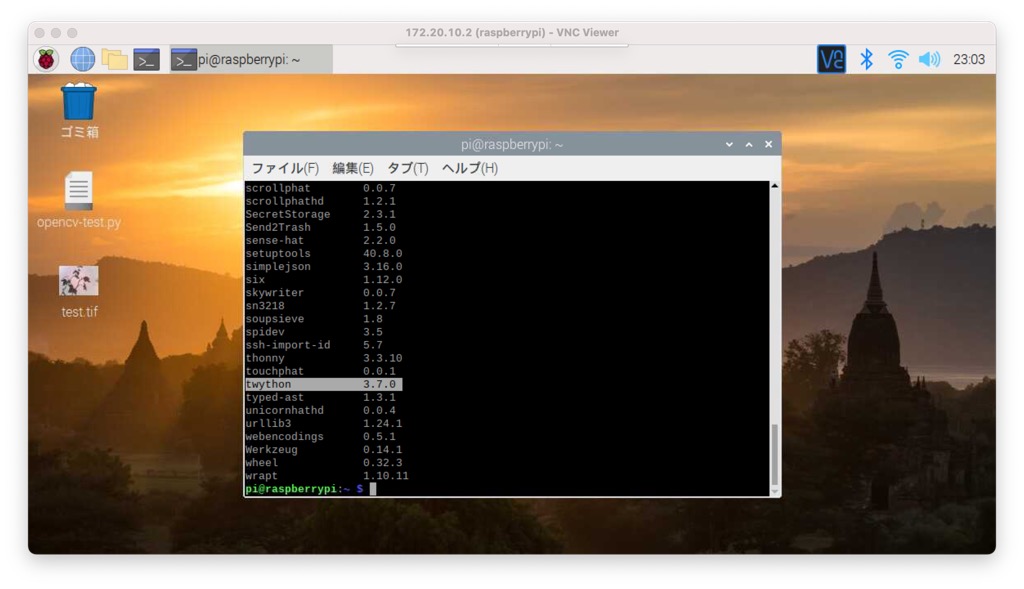Launch terminal from the taskbar launcher
The image size is (1024, 589).
tap(147, 59)
